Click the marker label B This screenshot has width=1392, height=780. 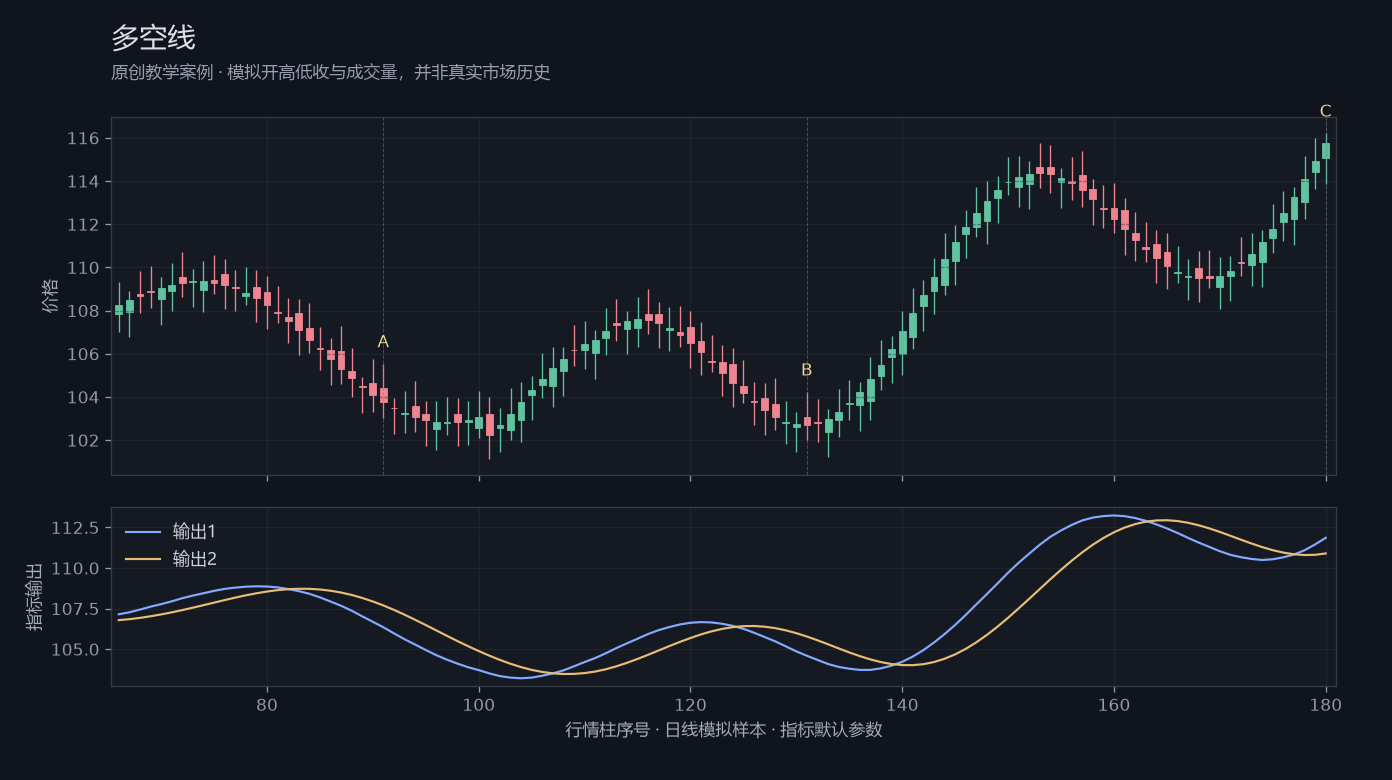[807, 370]
